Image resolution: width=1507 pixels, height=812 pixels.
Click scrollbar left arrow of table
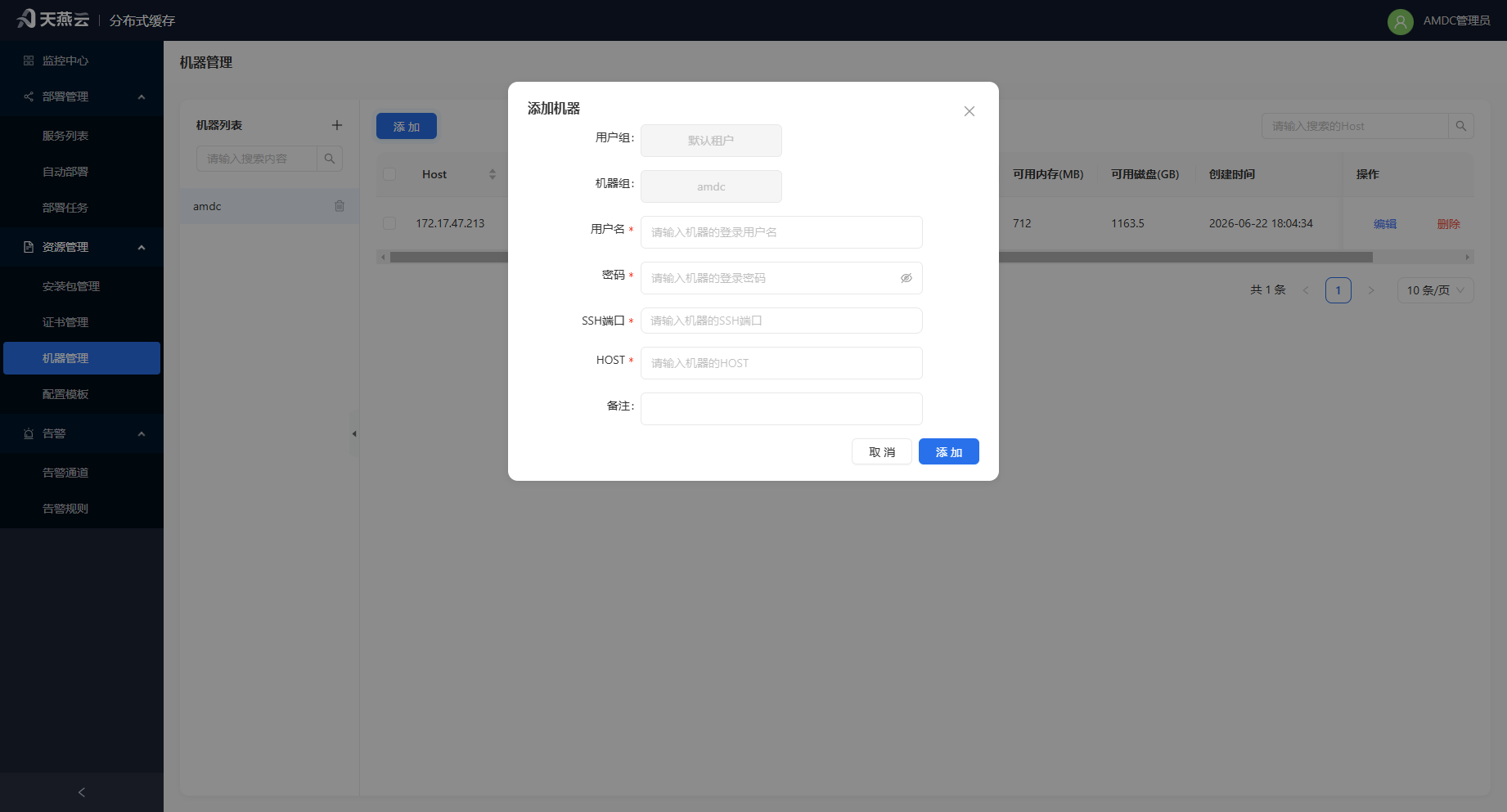click(382, 257)
